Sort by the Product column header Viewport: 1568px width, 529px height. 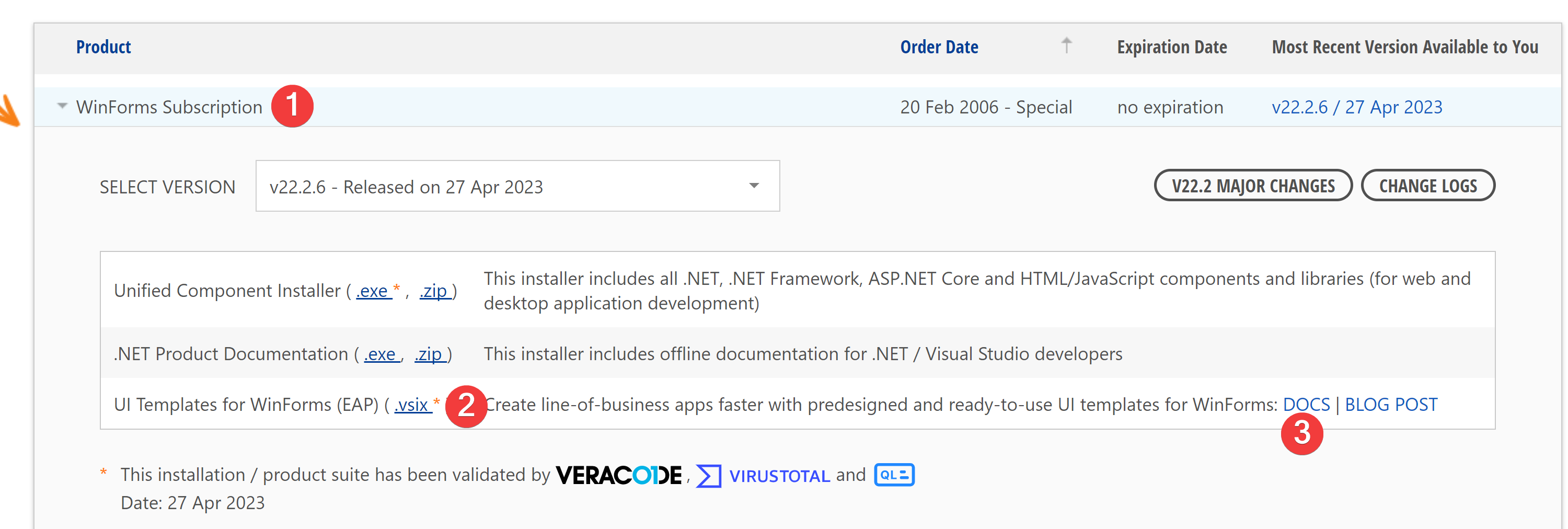point(103,47)
